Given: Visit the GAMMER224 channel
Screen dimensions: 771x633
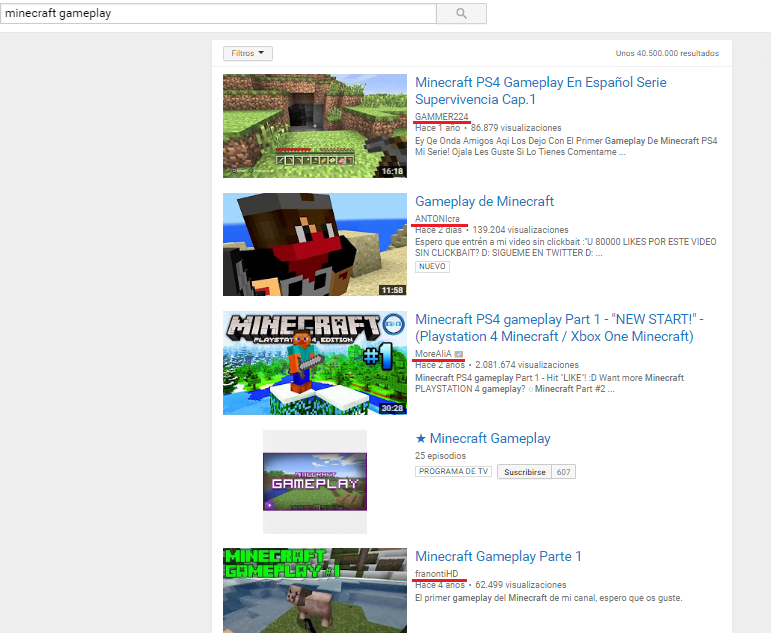Looking at the screenshot, I should pos(441,117).
